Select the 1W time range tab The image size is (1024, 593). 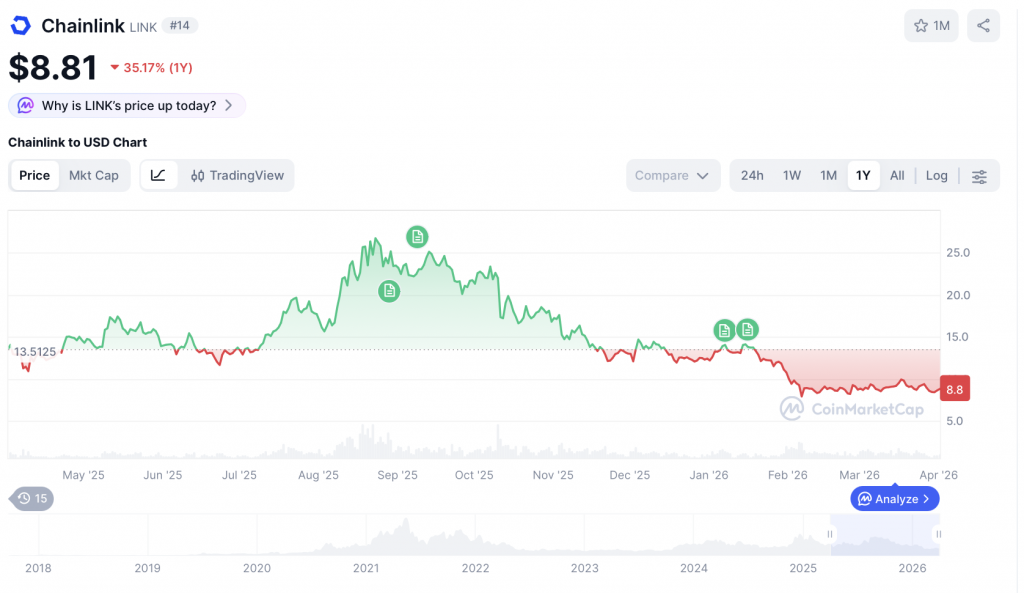point(792,175)
